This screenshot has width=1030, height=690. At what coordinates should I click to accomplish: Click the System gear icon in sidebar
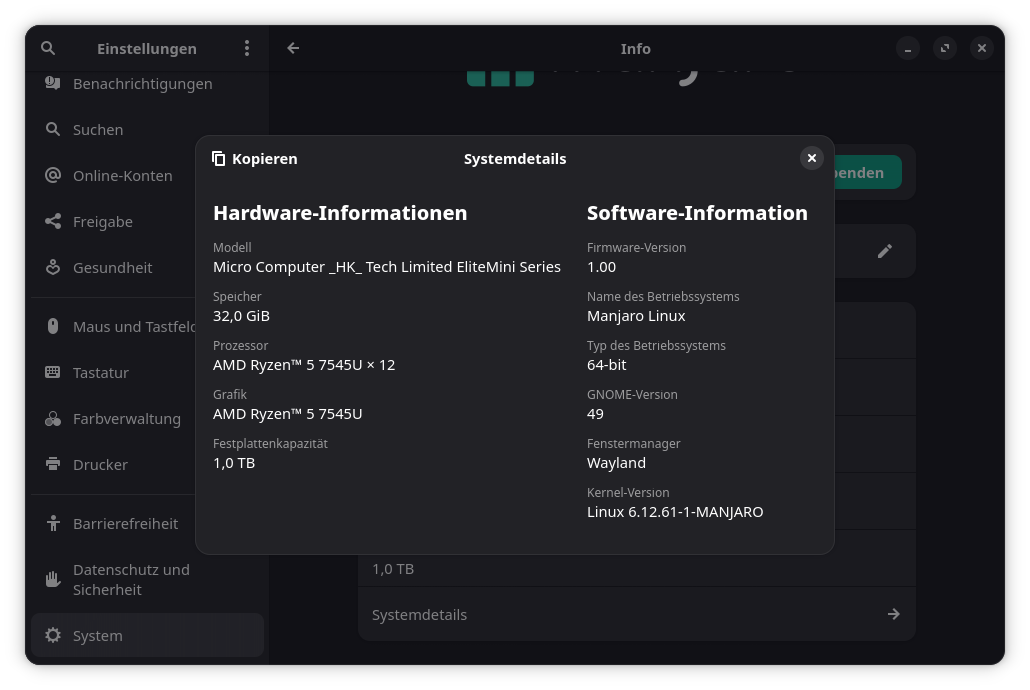(x=53, y=636)
